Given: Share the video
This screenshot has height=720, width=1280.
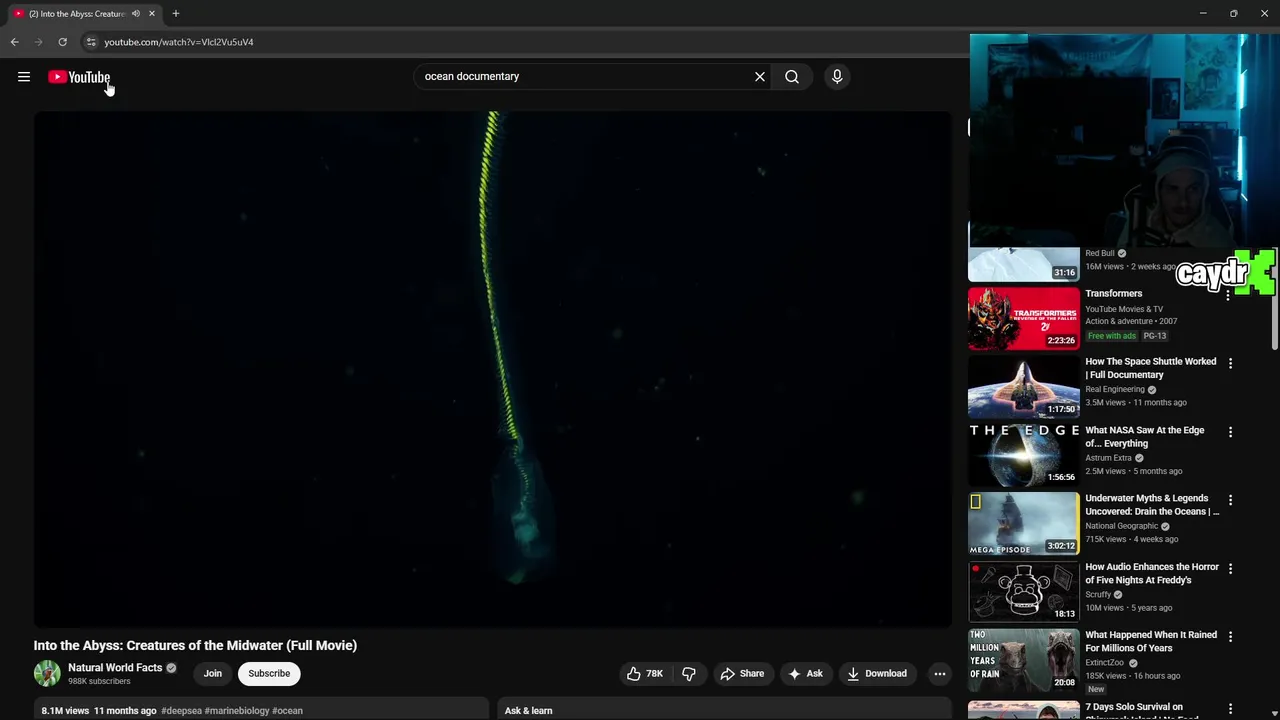Looking at the screenshot, I should coord(742,673).
